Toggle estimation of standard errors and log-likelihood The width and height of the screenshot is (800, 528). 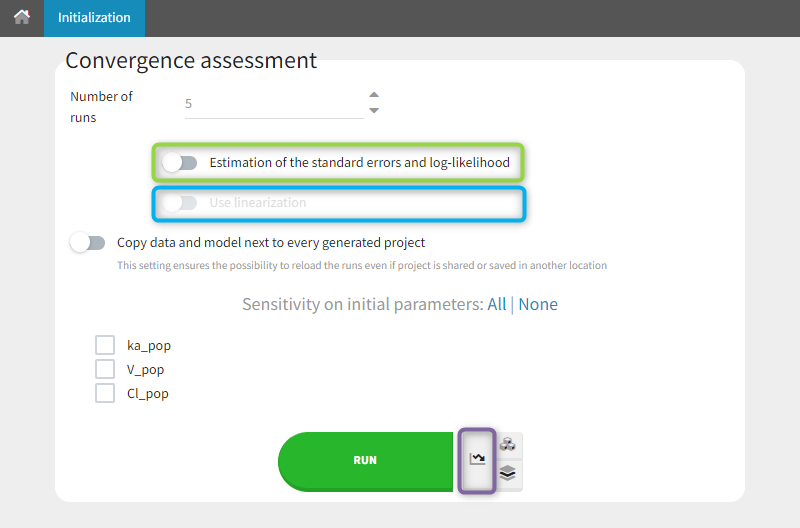[x=181, y=162]
